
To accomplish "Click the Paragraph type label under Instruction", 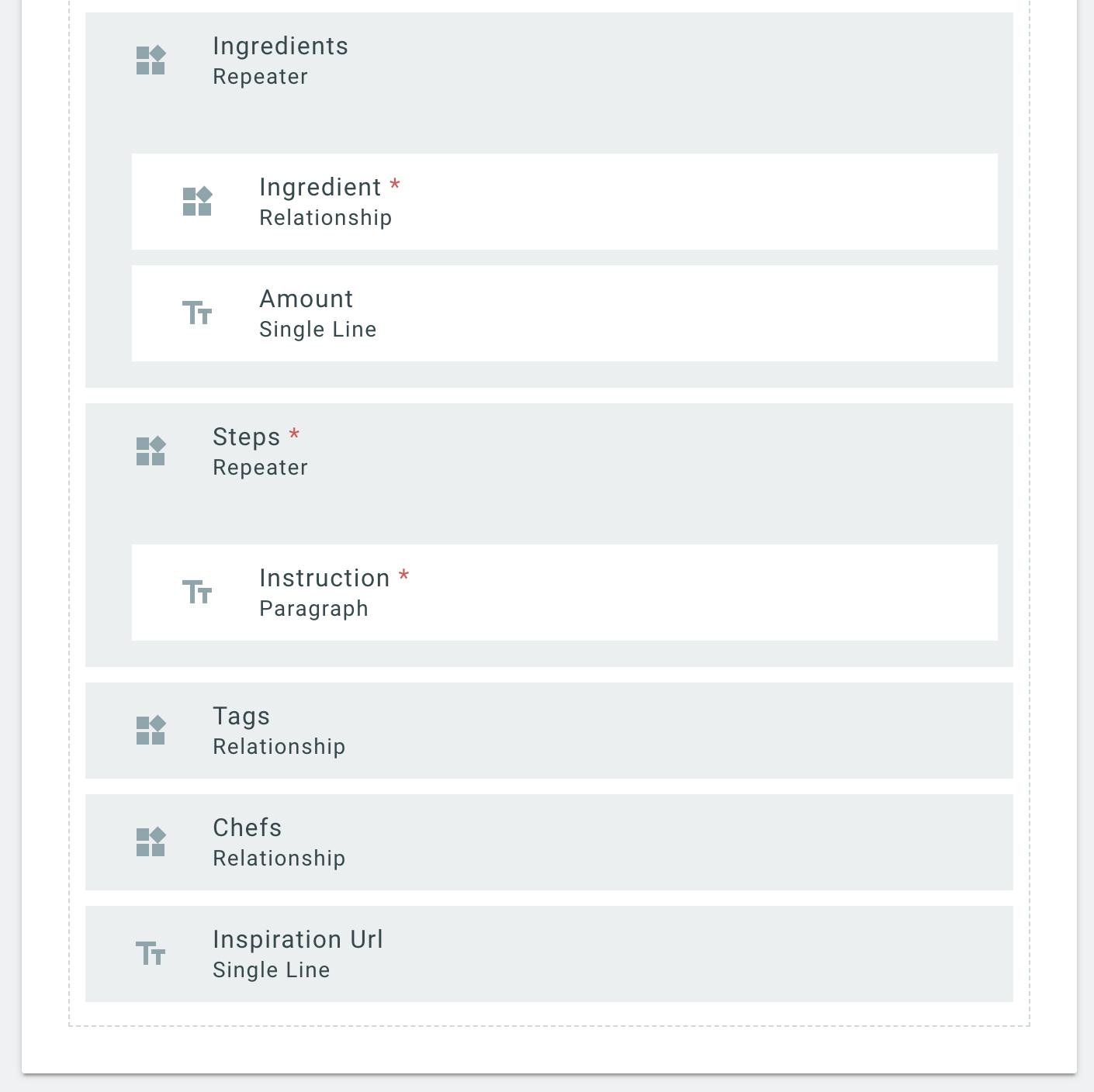I will 313,609.
